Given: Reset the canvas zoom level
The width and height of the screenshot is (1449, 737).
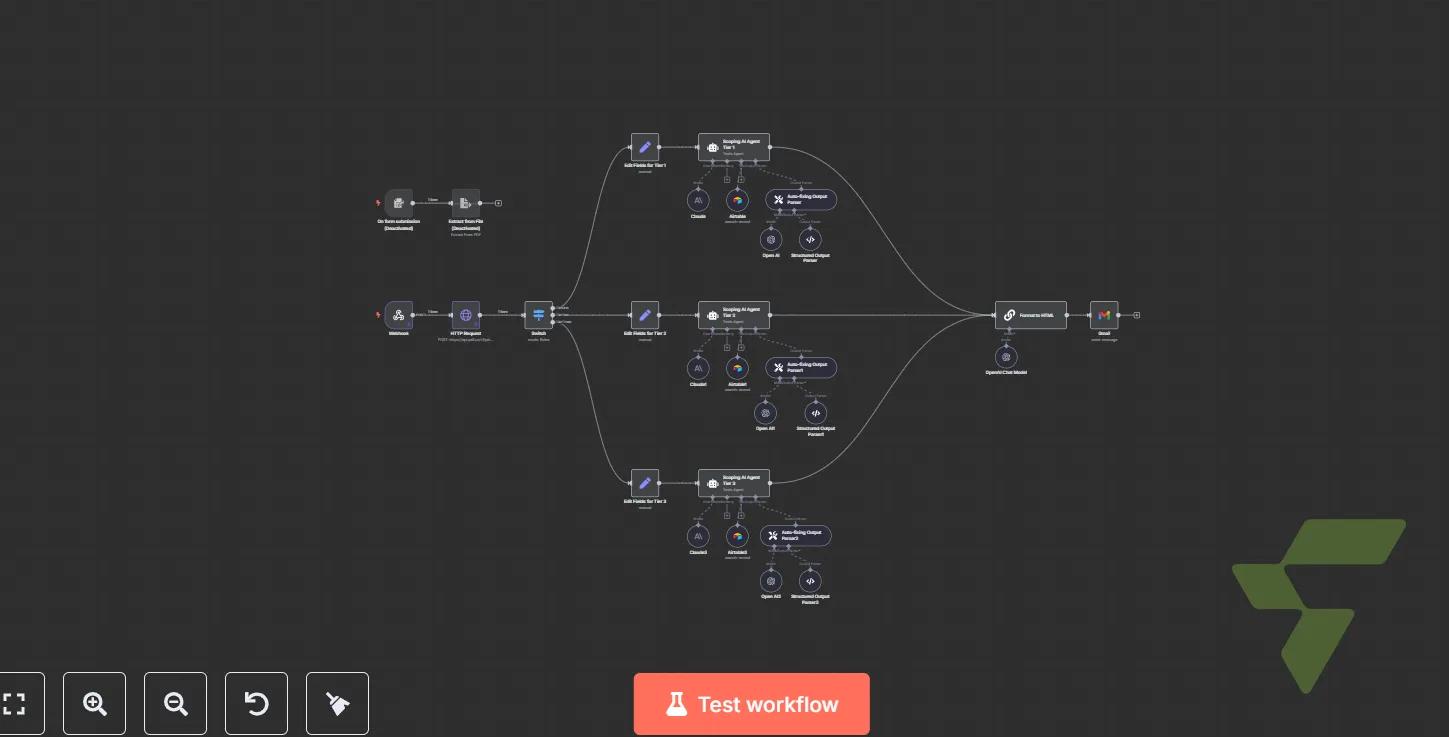Looking at the screenshot, I should click(x=257, y=704).
